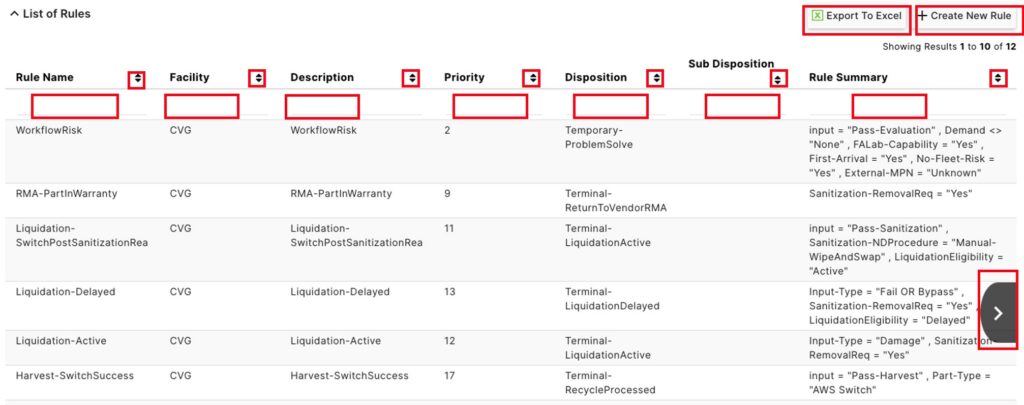The width and height of the screenshot is (1024, 405).
Task: Collapse the List of Rules section
Action: click(x=14, y=14)
